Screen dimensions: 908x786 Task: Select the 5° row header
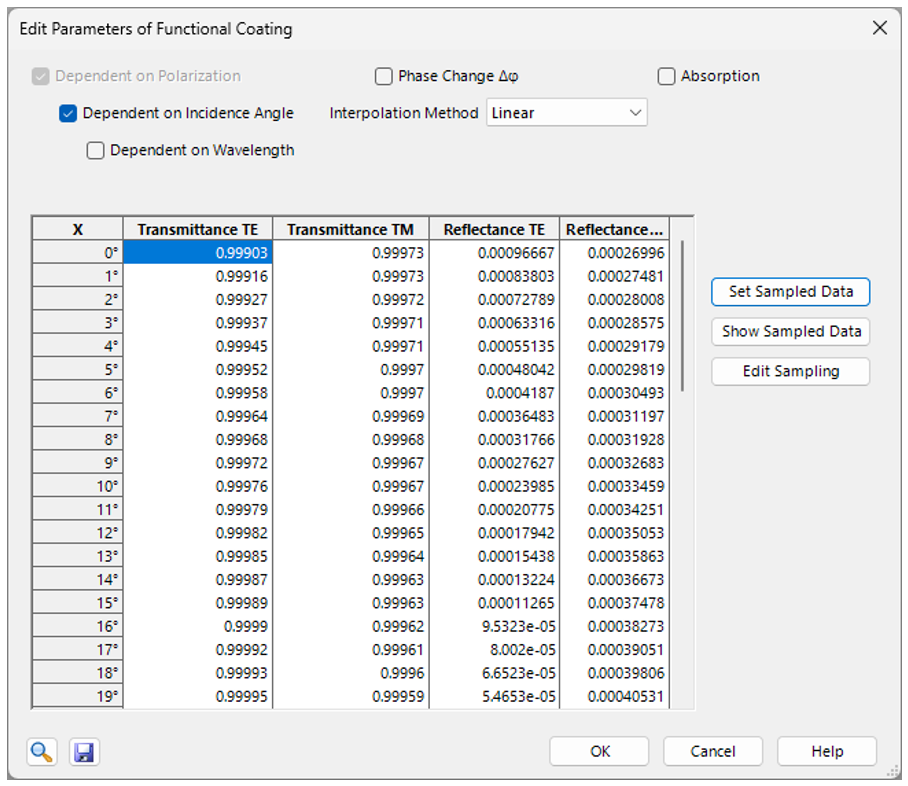click(x=78, y=369)
